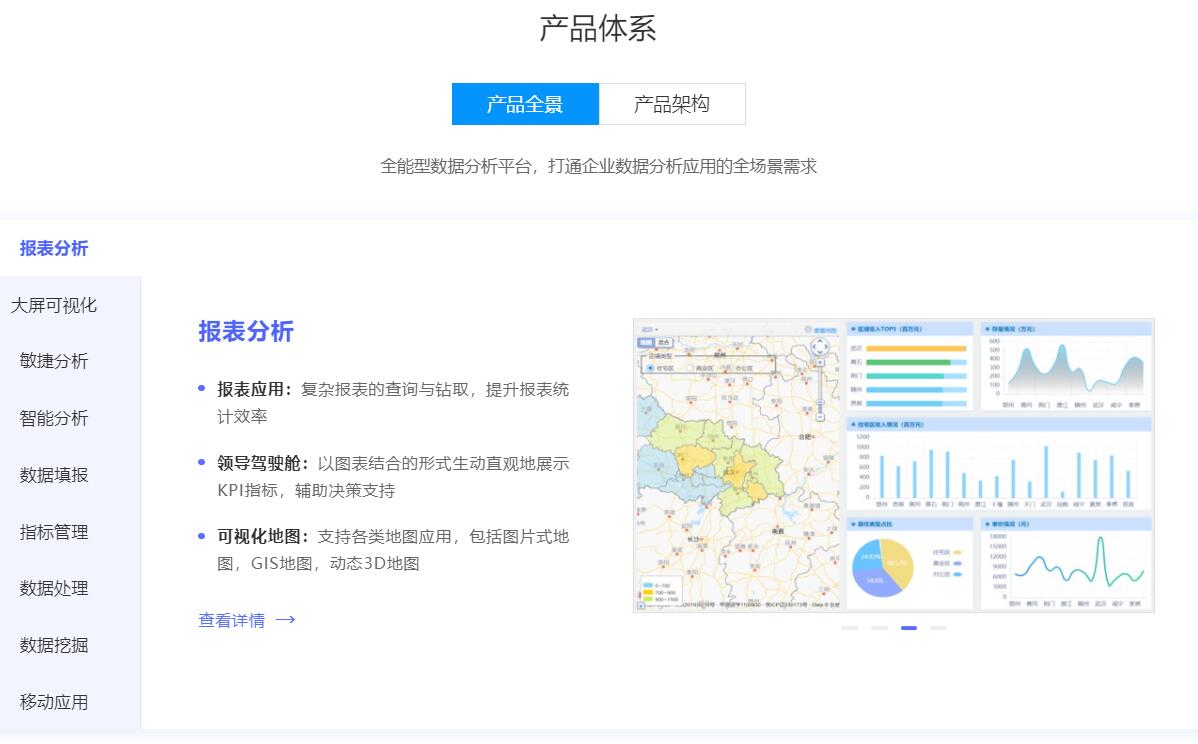Viewport: 1198px width, 744px height.
Task: Switch to the 产品架构 tab
Action: (673, 103)
